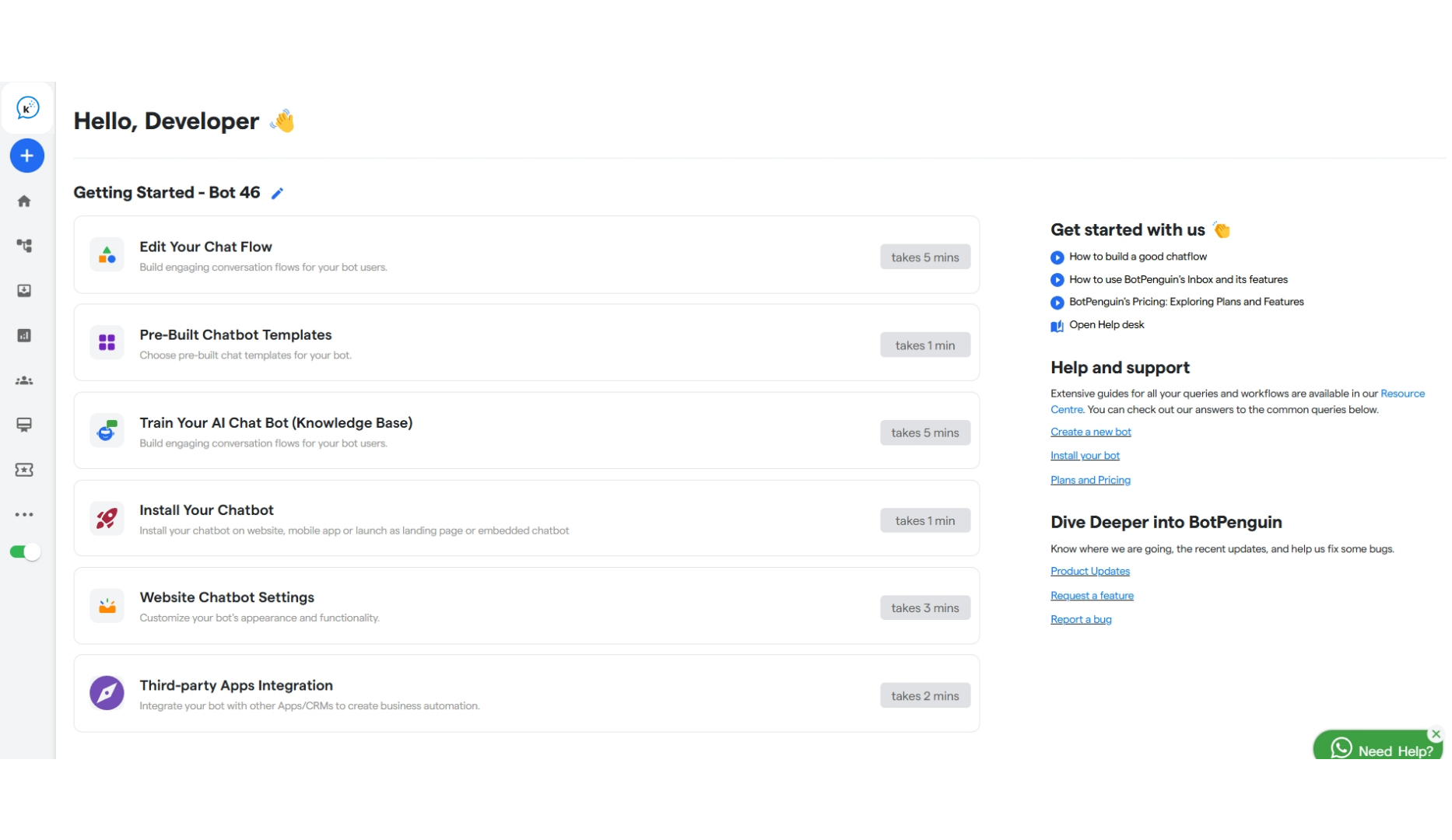Click the three-dots more sidebar icon
The height and width of the screenshot is (840, 1452).
click(24, 515)
